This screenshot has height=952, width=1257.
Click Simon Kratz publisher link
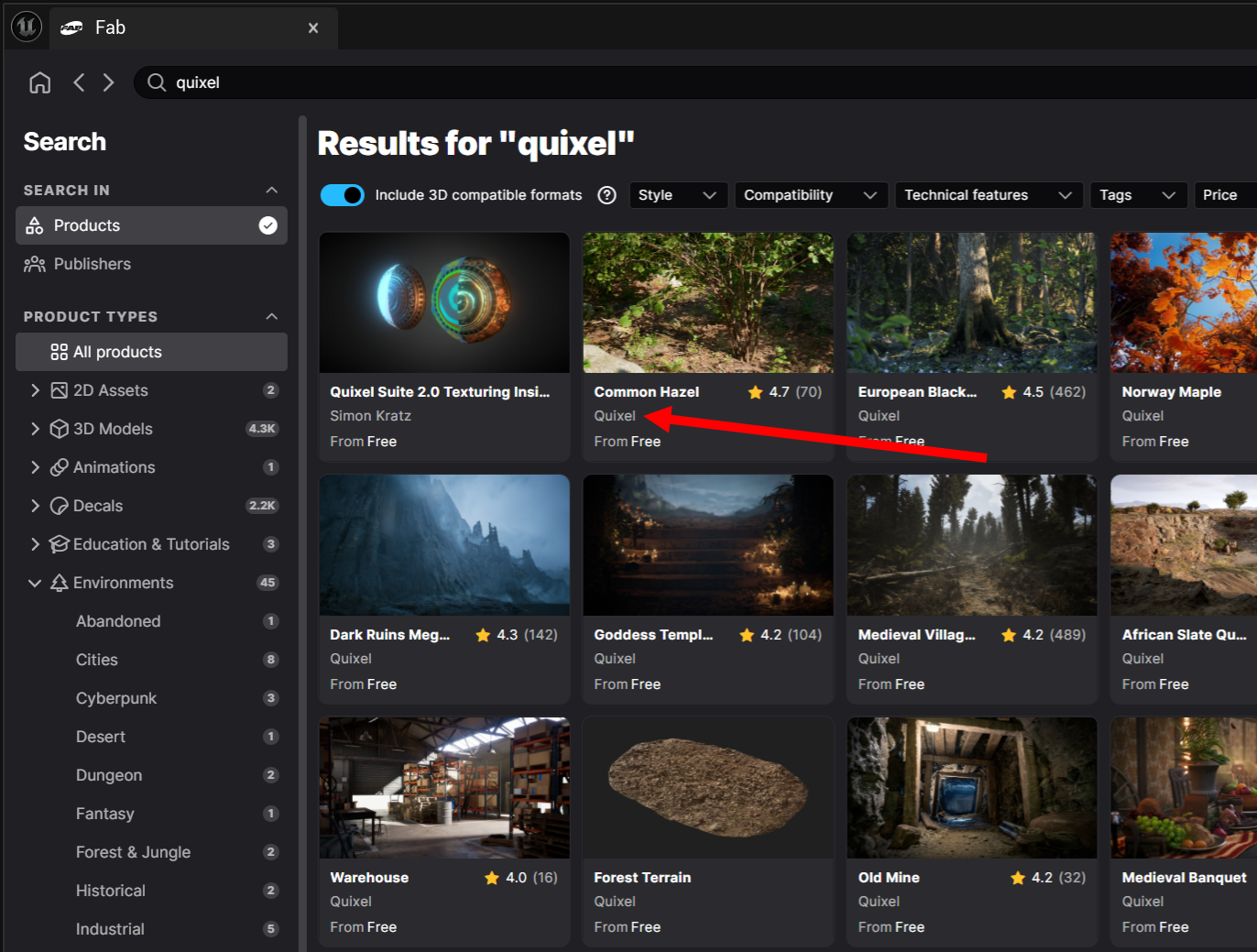[370, 416]
